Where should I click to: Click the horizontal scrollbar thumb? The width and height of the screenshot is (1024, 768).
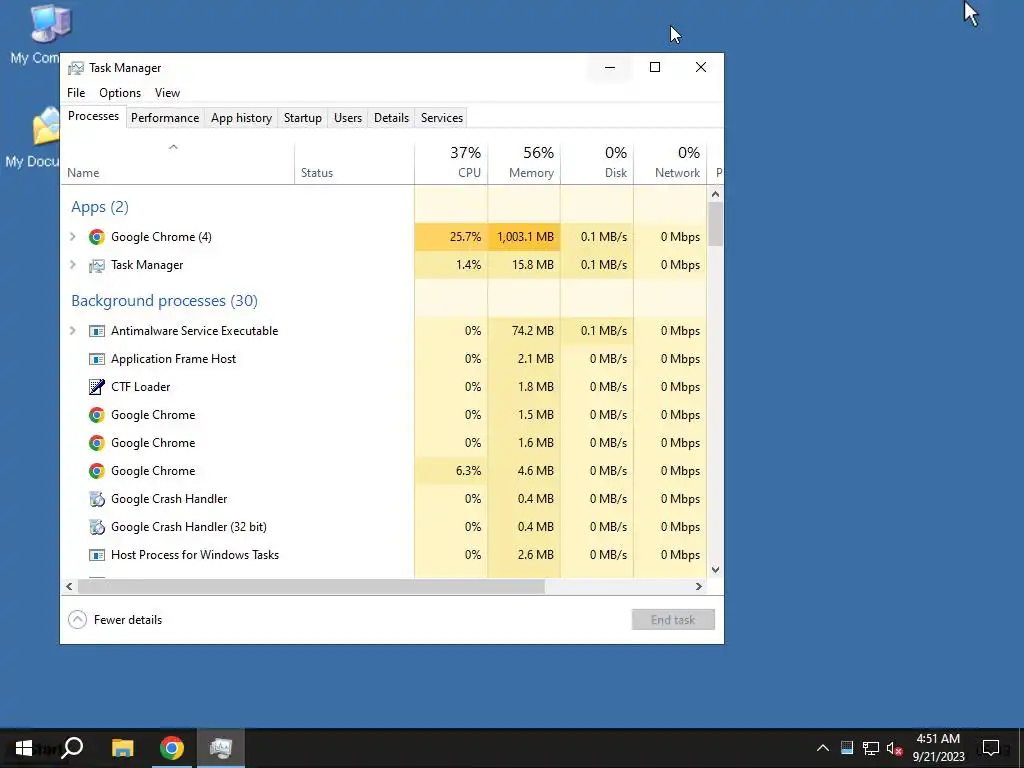[312, 586]
